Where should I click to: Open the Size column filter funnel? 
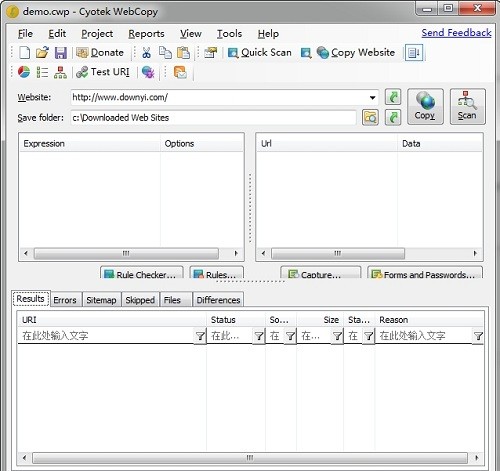[337, 336]
